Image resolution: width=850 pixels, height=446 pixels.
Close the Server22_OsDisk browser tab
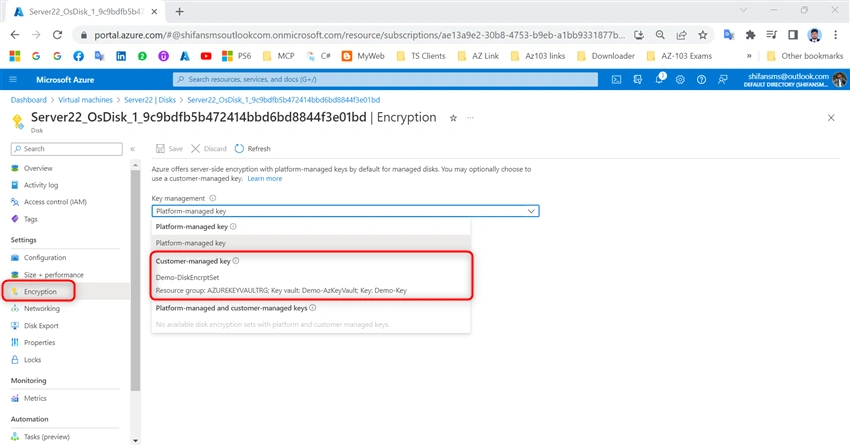154,11
